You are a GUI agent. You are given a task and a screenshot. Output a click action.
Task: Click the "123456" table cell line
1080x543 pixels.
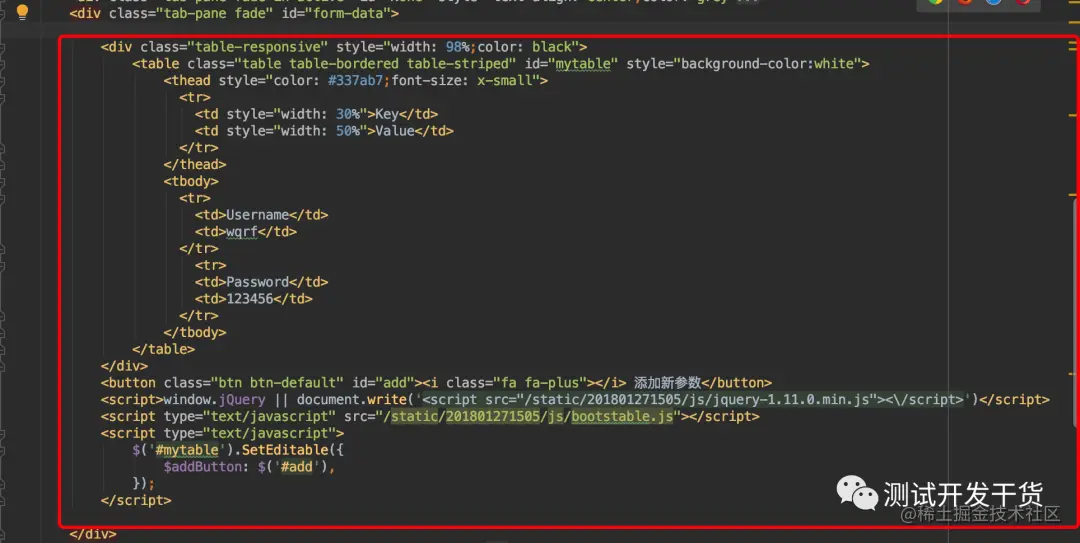(x=253, y=298)
